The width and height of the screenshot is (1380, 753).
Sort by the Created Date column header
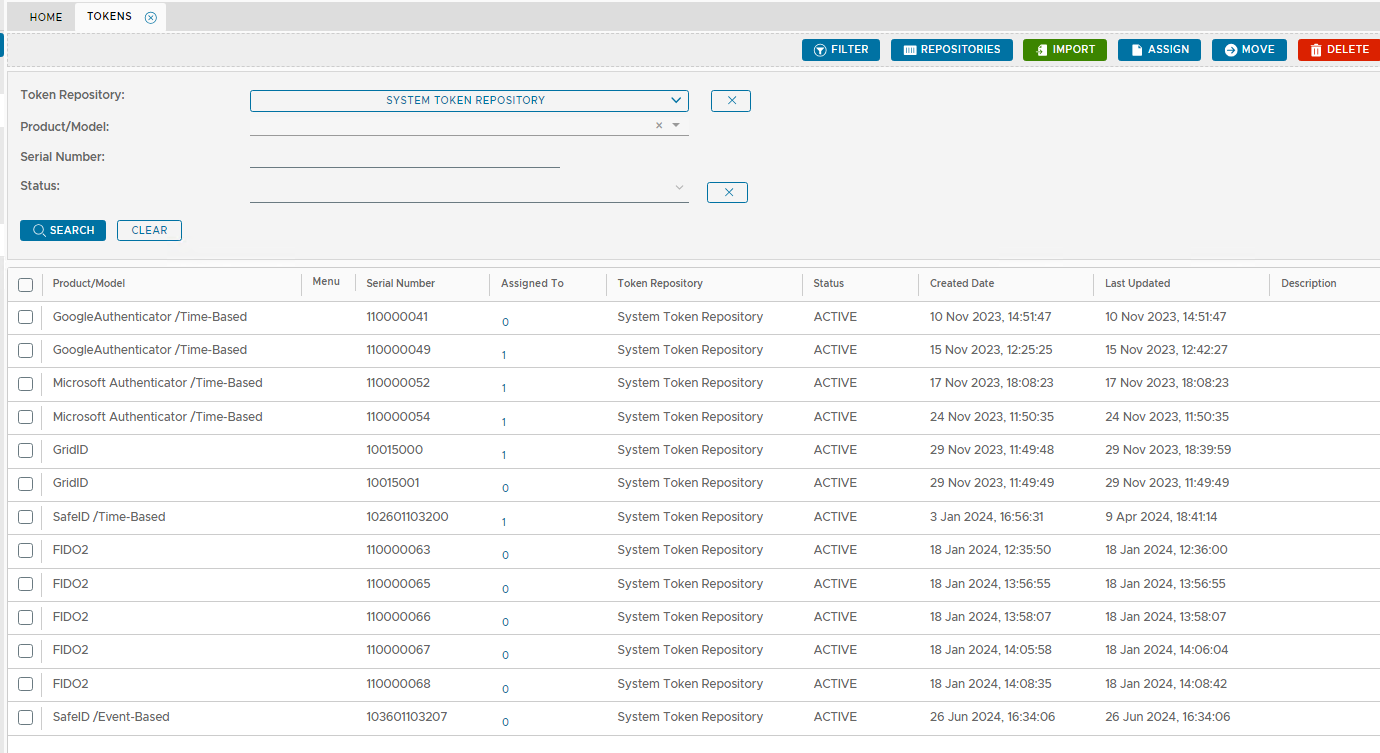(962, 284)
